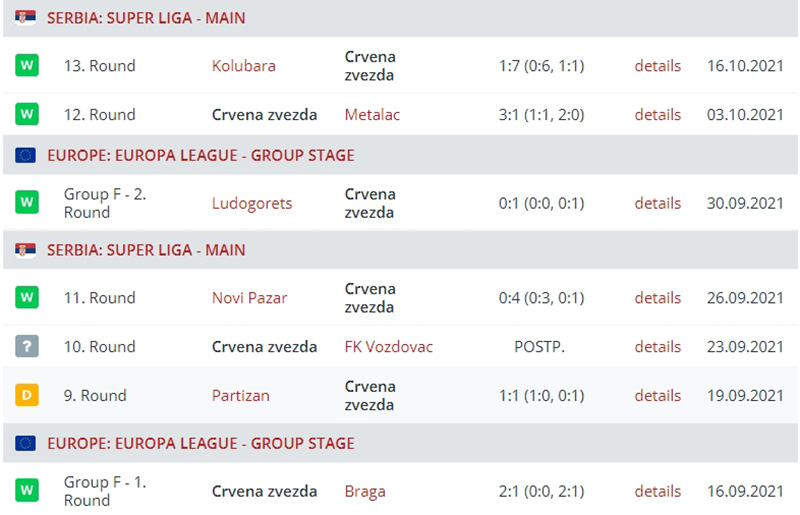
Task: Click the green W badge for Kolubara match
Action: 27,65
